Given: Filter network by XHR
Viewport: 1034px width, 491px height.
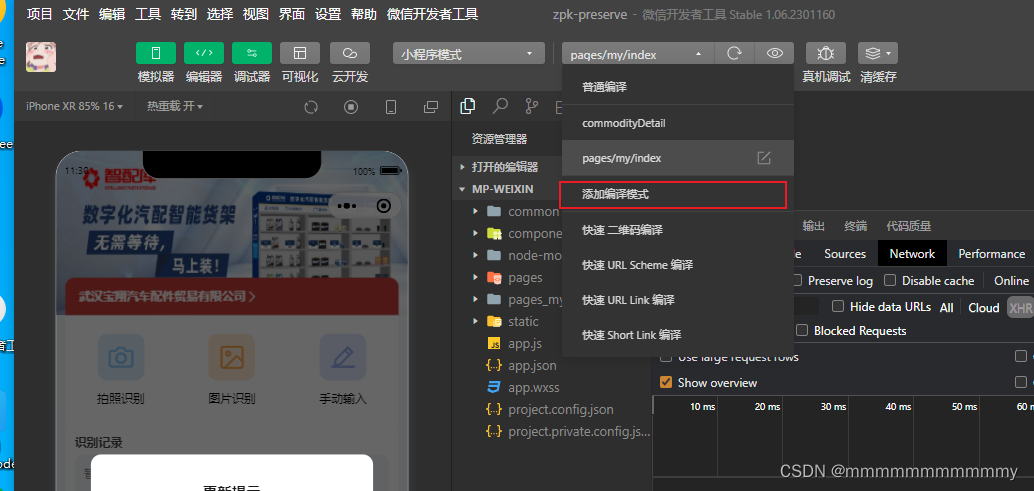Looking at the screenshot, I should coord(1020,308).
